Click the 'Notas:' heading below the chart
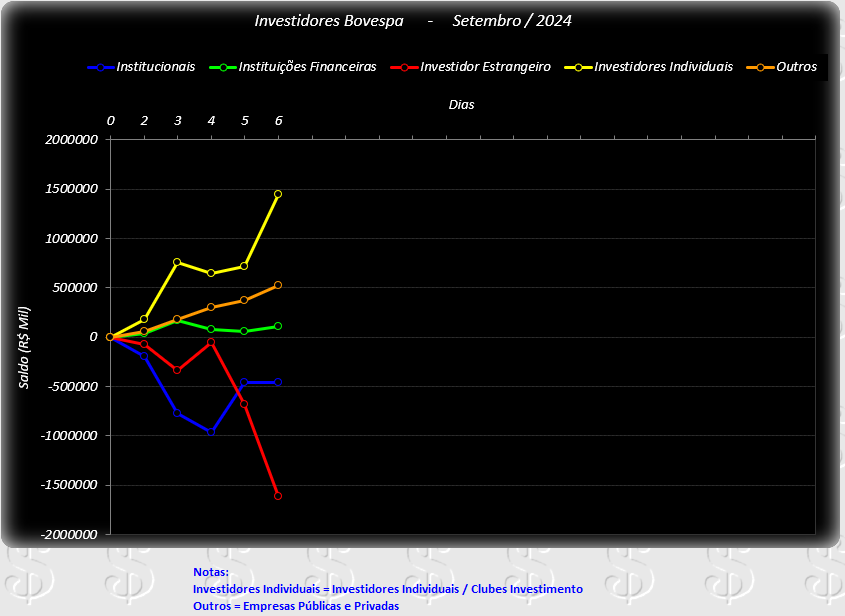This screenshot has height=616, width=845. pos(211,572)
